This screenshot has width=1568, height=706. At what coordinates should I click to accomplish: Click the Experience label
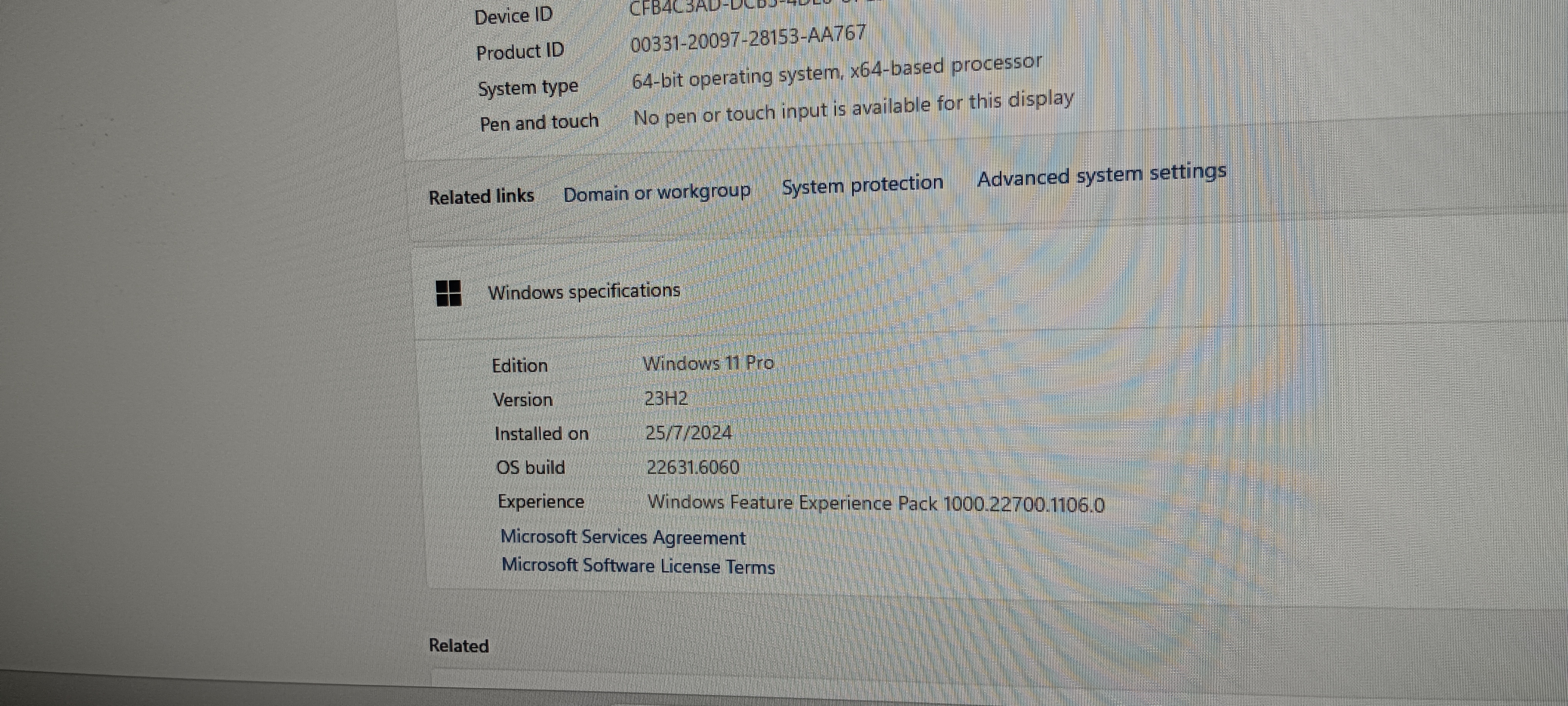(541, 502)
